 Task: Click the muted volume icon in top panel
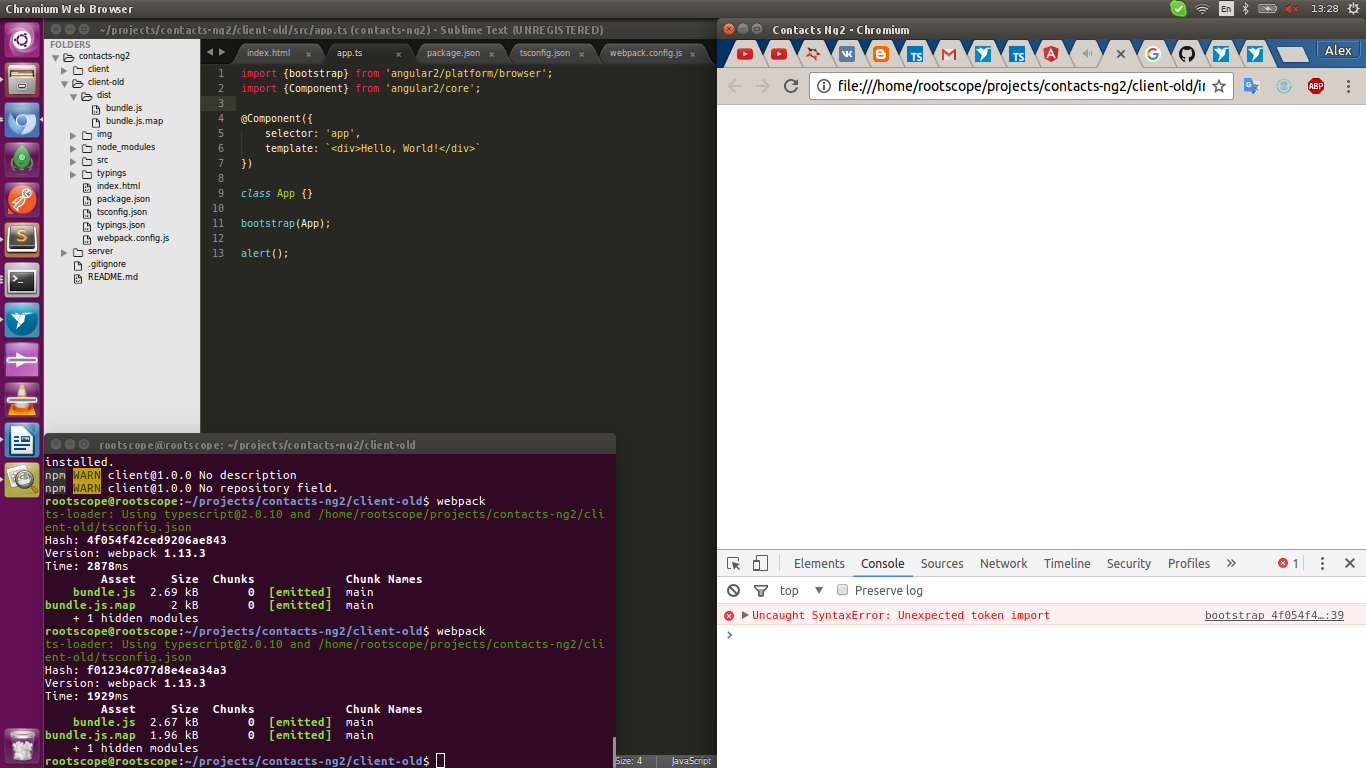point(1291,8)
